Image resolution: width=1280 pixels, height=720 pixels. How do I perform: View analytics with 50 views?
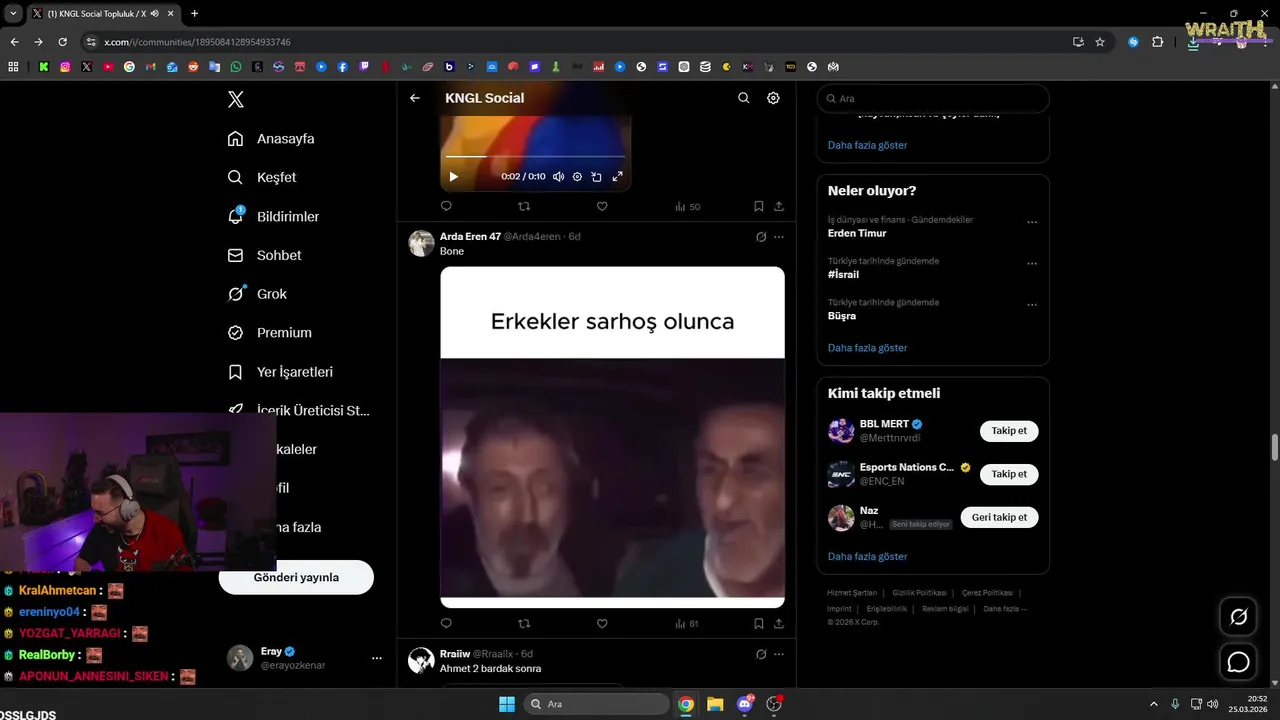tap(687, 207)
